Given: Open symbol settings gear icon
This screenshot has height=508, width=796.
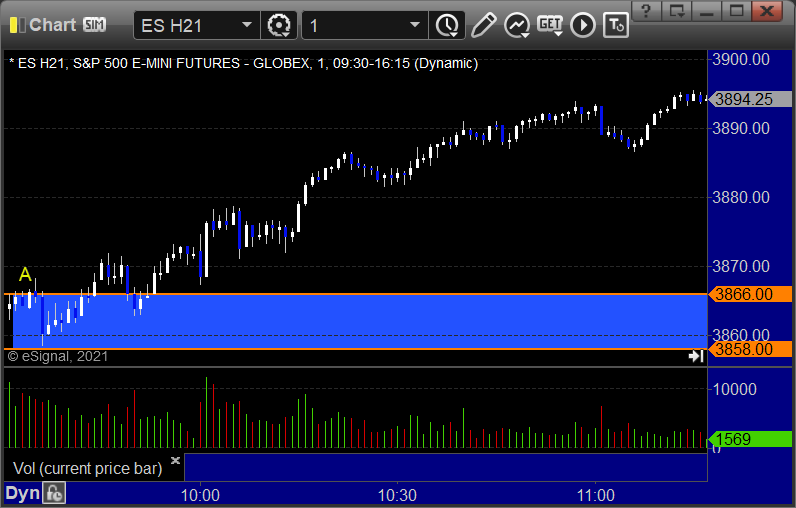Looking at the screenshot, I should click(279, 25).
